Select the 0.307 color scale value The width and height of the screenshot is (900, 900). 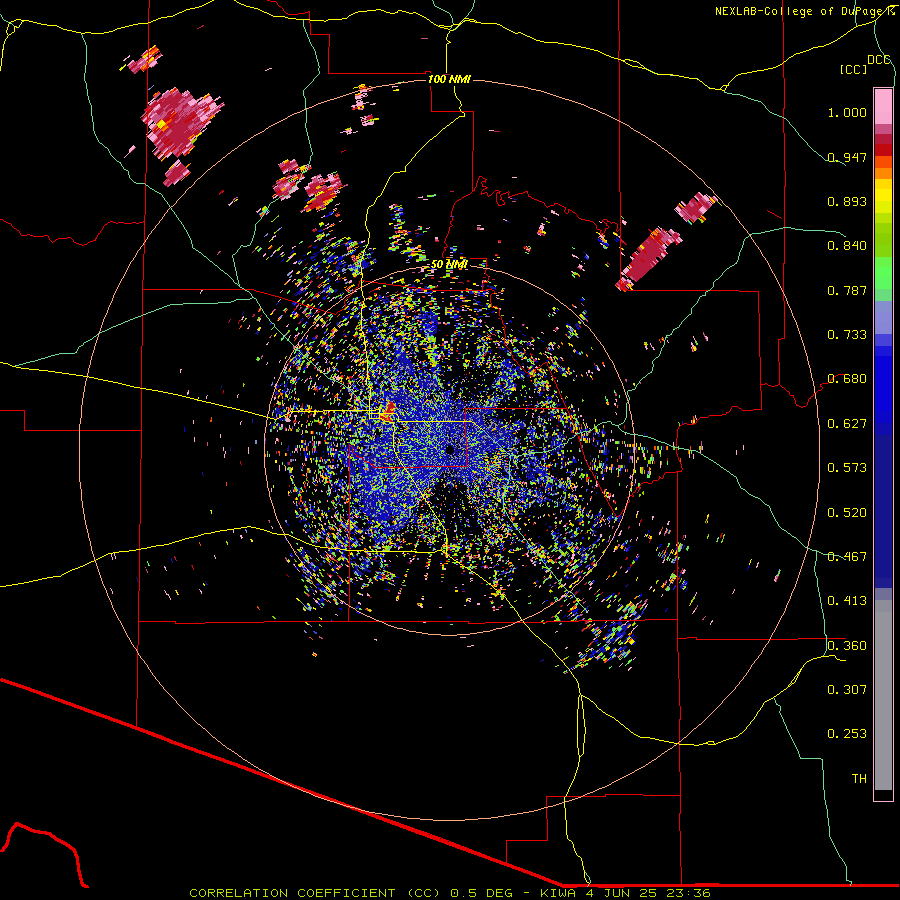point(847,690)
